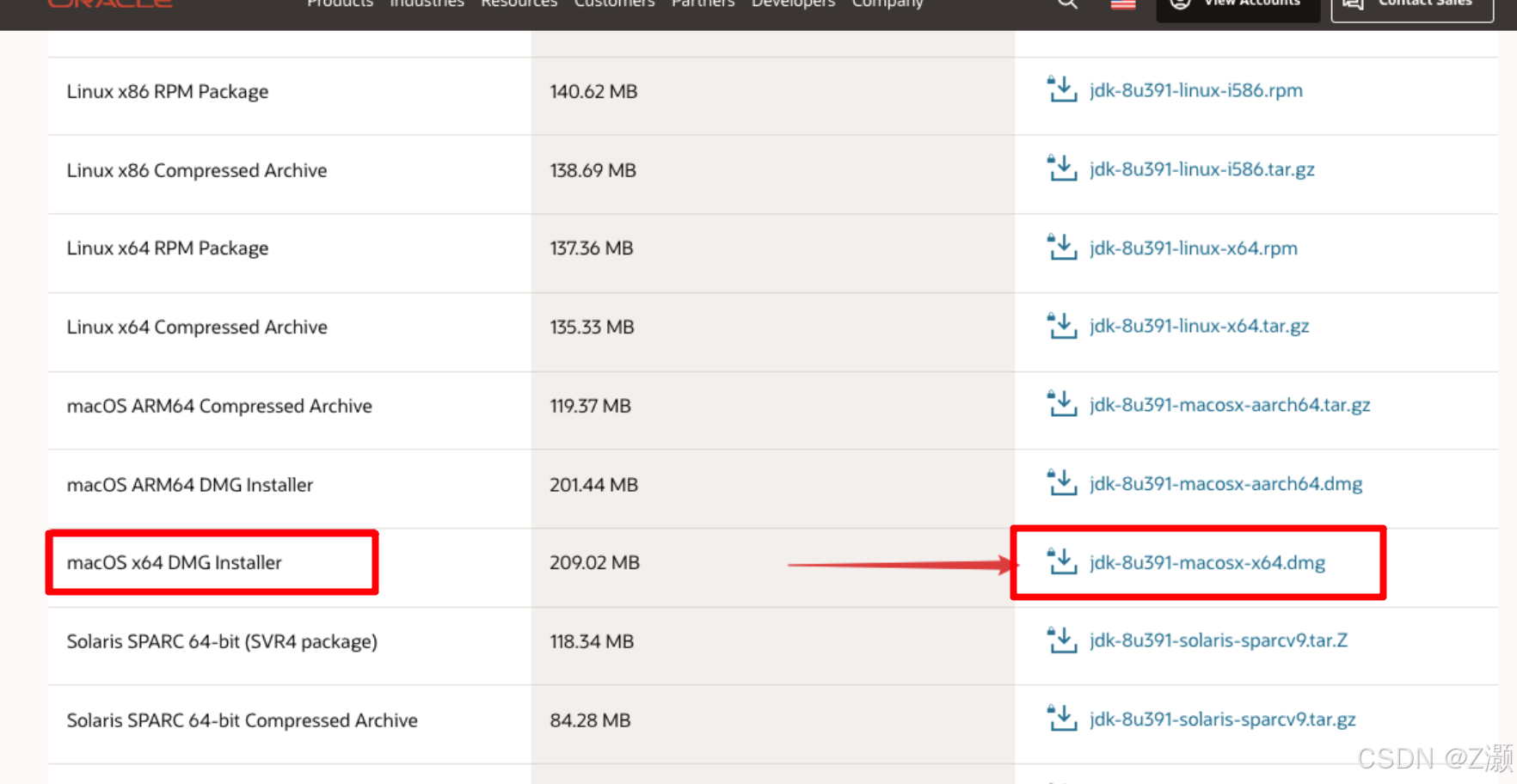Image resolution: width=1517 pixels, height=784 pixels.
Task: Download jdk-8u391-linux-i586.tar.gz link
Action: point(1201,169)
